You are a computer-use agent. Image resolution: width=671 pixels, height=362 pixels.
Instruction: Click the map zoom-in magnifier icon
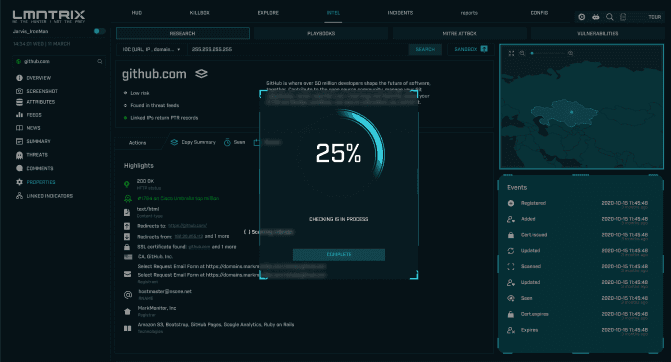570,53
